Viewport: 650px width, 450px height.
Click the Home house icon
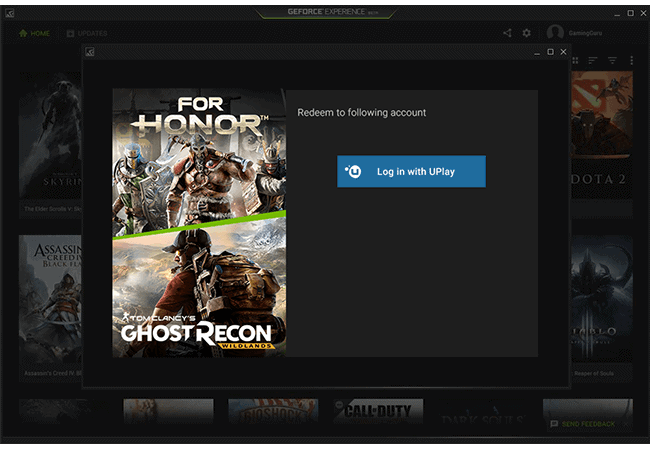tap(23, 33)
